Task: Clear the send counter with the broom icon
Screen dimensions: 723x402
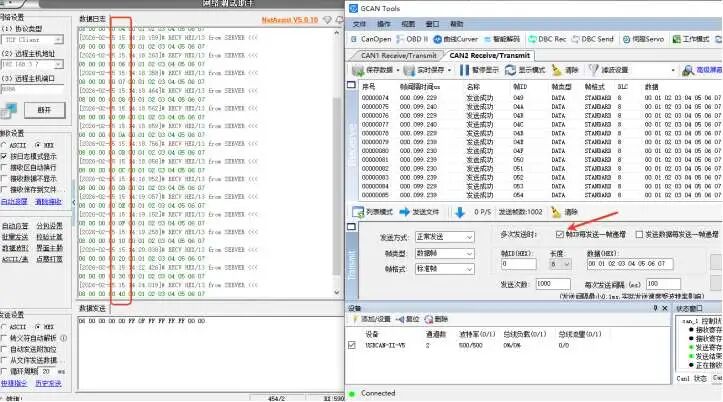Action: click(556, 212)
